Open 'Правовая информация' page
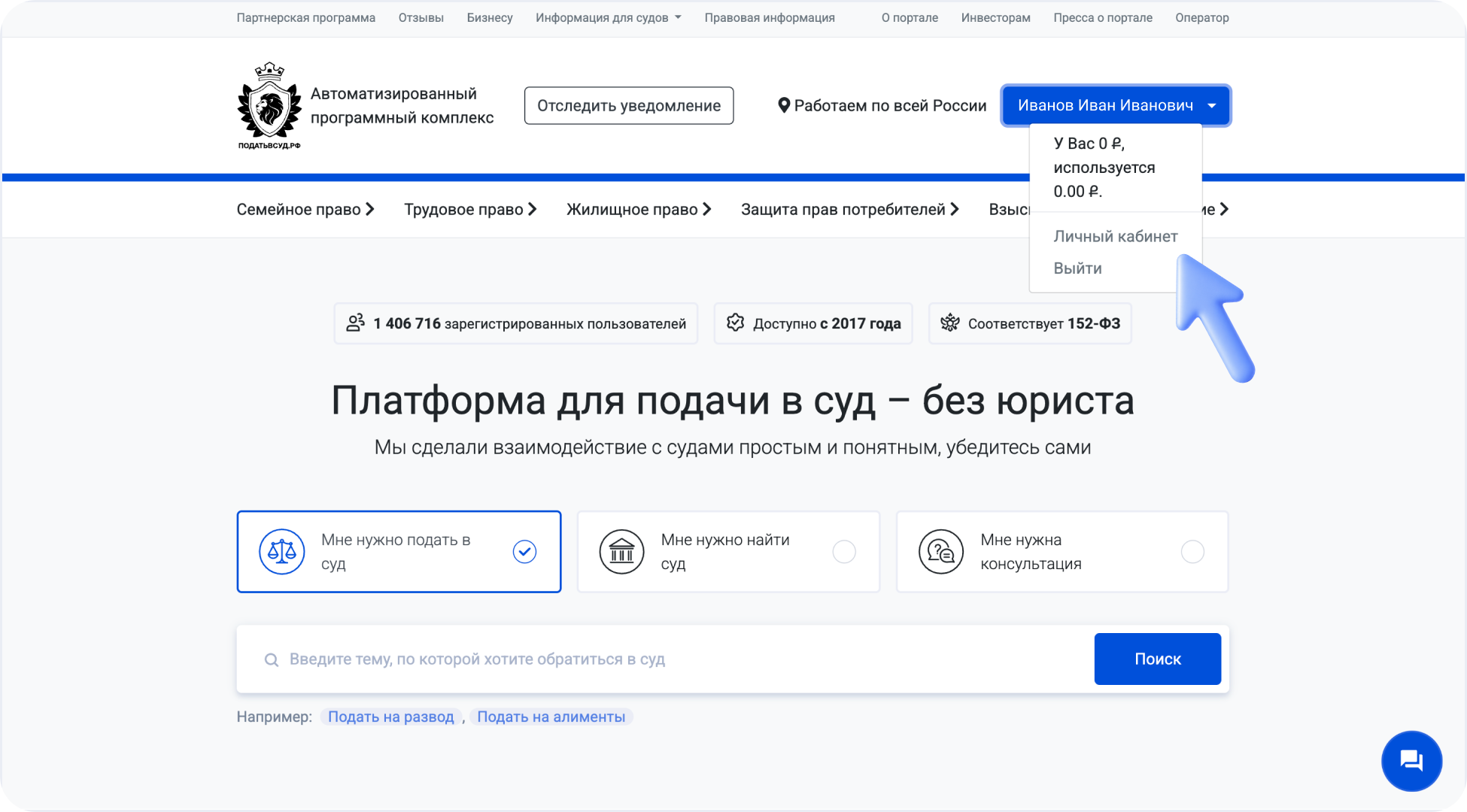1467x812 pixels. 769,17
